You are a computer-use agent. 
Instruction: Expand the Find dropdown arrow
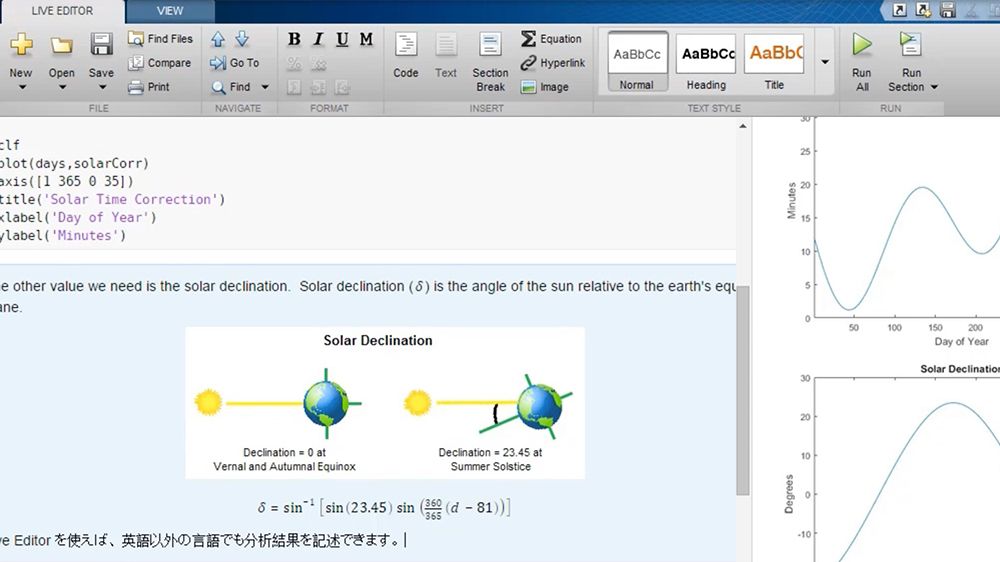coord(265,87)
